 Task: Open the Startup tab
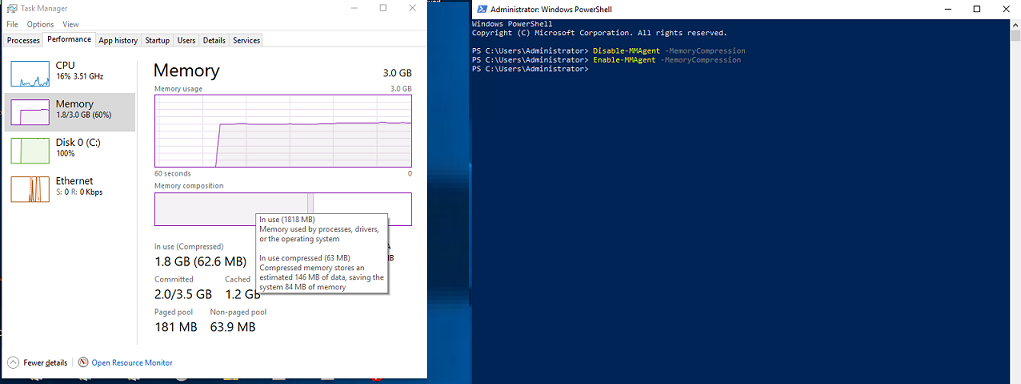click(x=157, y=40)
